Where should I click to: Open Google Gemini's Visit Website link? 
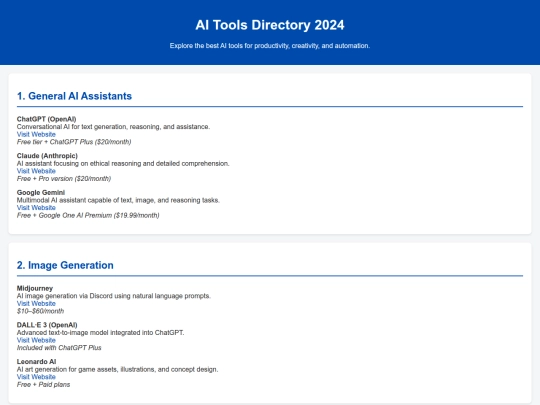pos(36,208)
